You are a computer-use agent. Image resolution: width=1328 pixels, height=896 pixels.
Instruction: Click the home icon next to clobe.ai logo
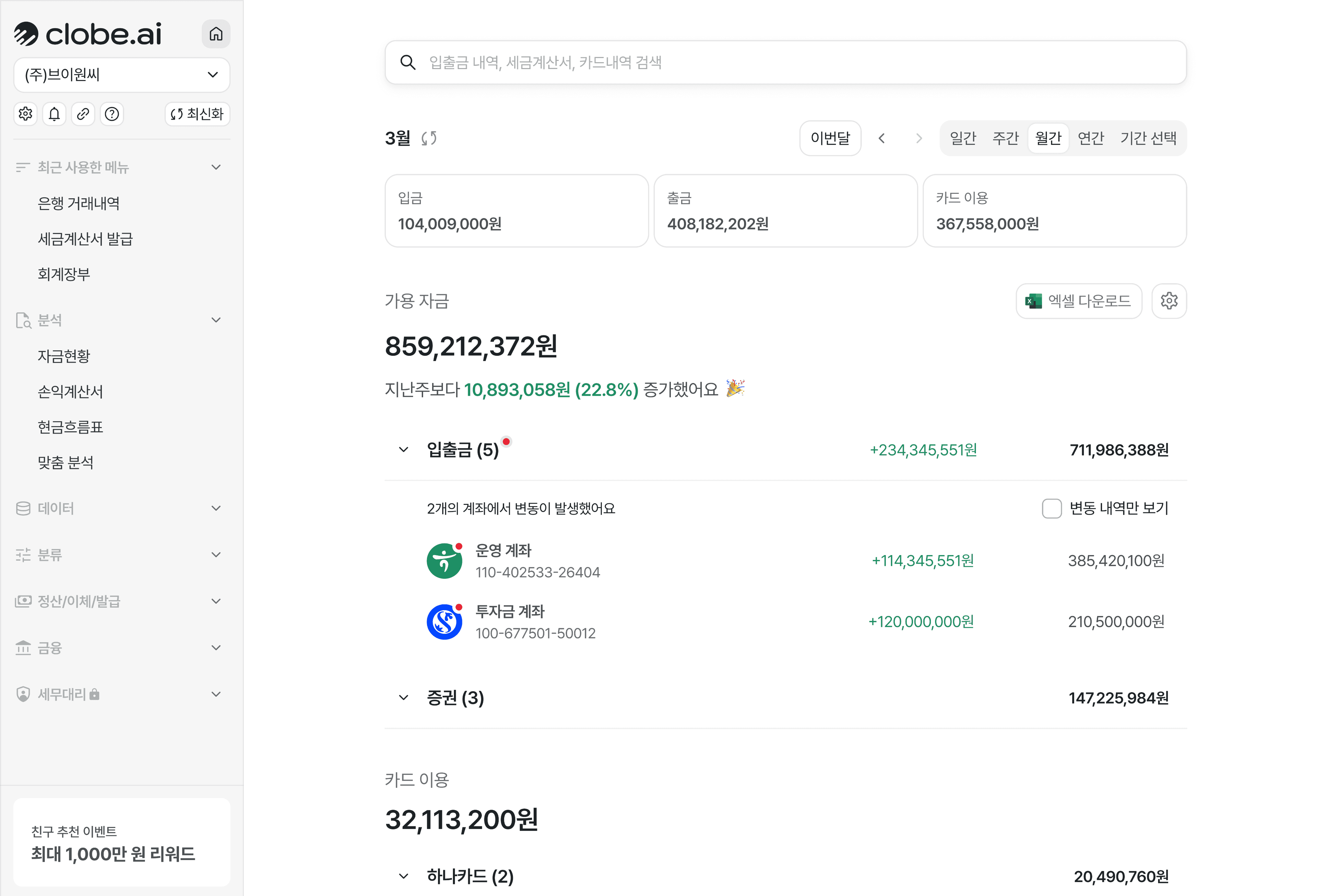pos(215,34)
